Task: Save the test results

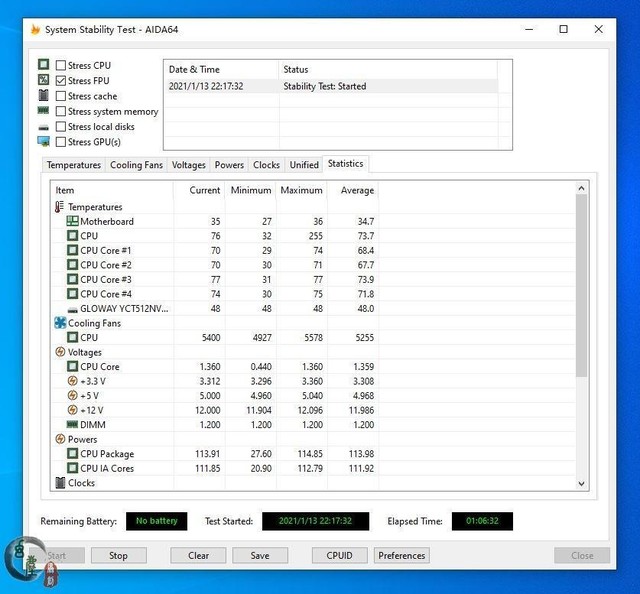Action: 260,556
